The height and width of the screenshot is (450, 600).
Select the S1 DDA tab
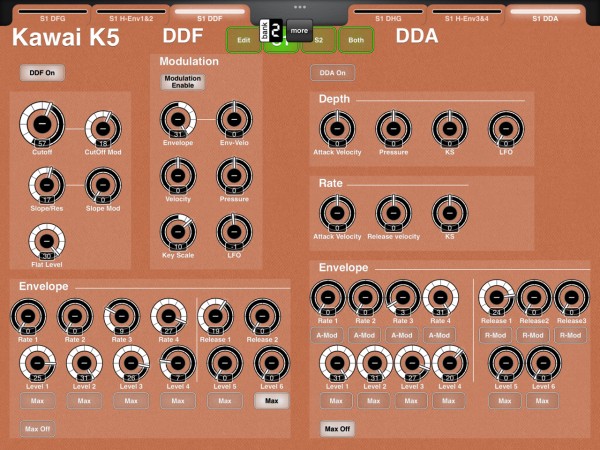(x=545, y=15)
